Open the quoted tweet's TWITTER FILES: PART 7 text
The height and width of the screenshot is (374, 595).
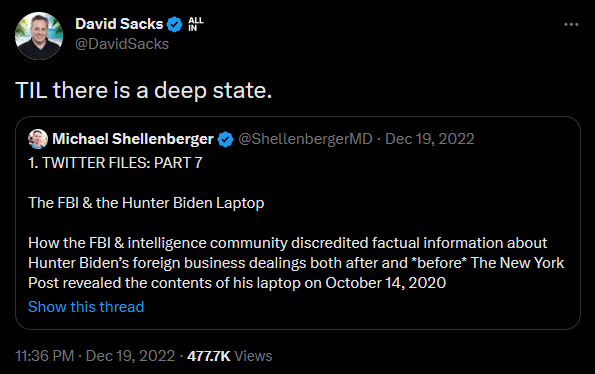point(115,163)
